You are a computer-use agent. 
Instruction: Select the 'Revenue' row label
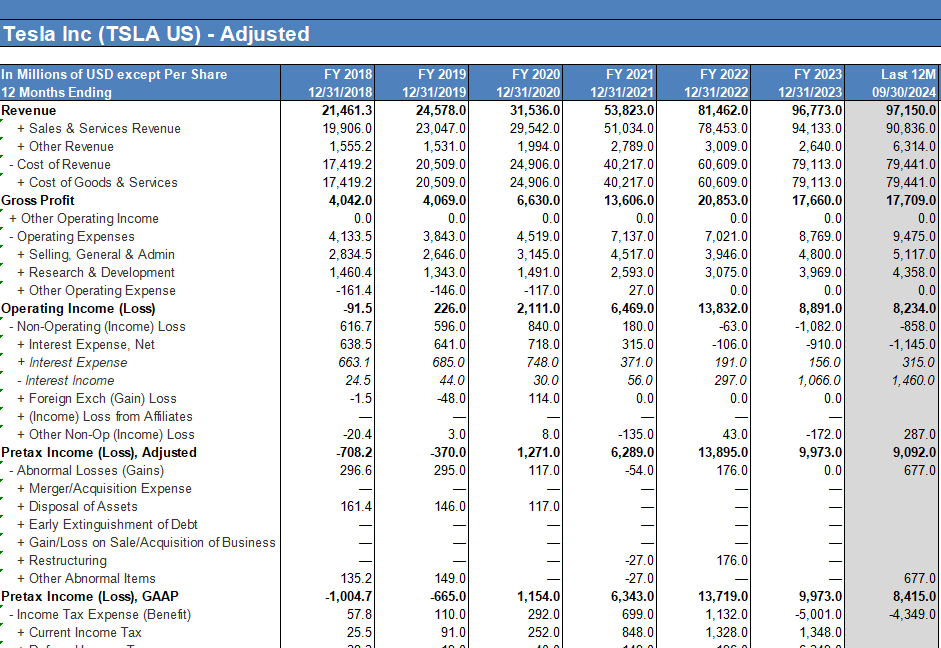29,110
